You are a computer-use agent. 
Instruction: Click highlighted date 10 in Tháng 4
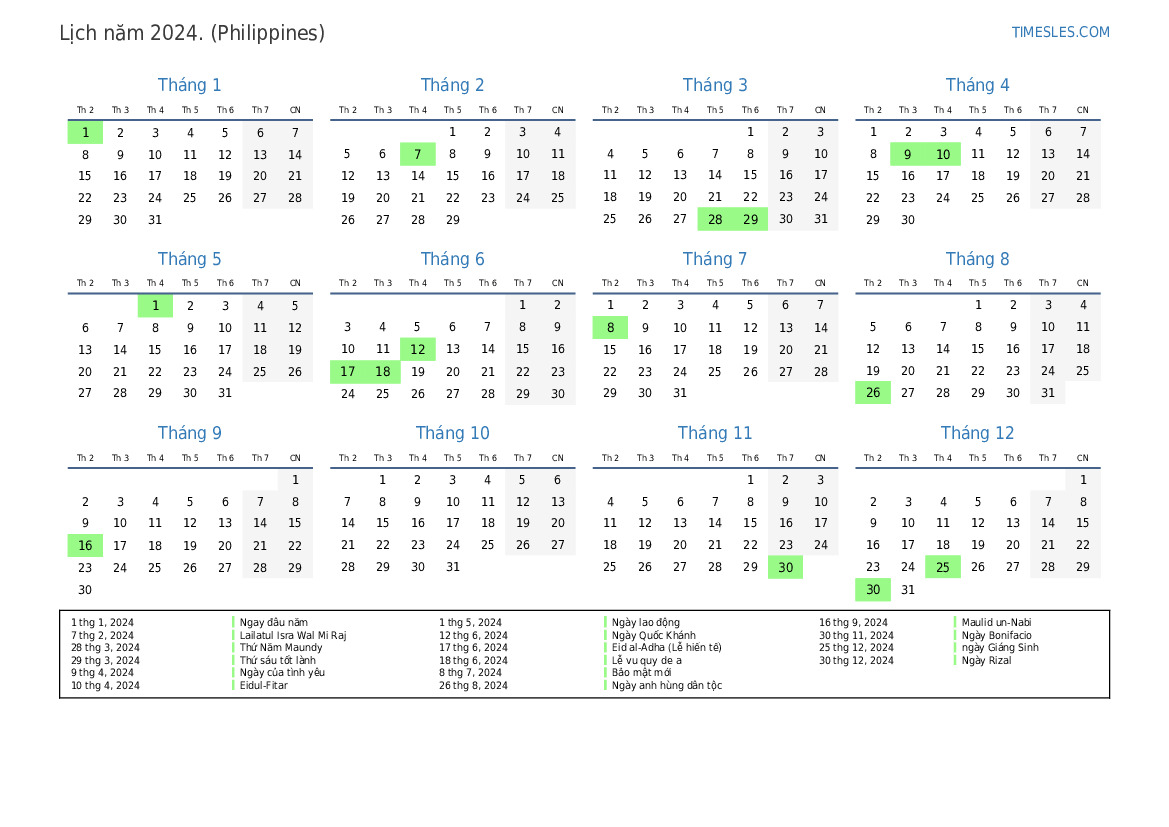[943, 154]
